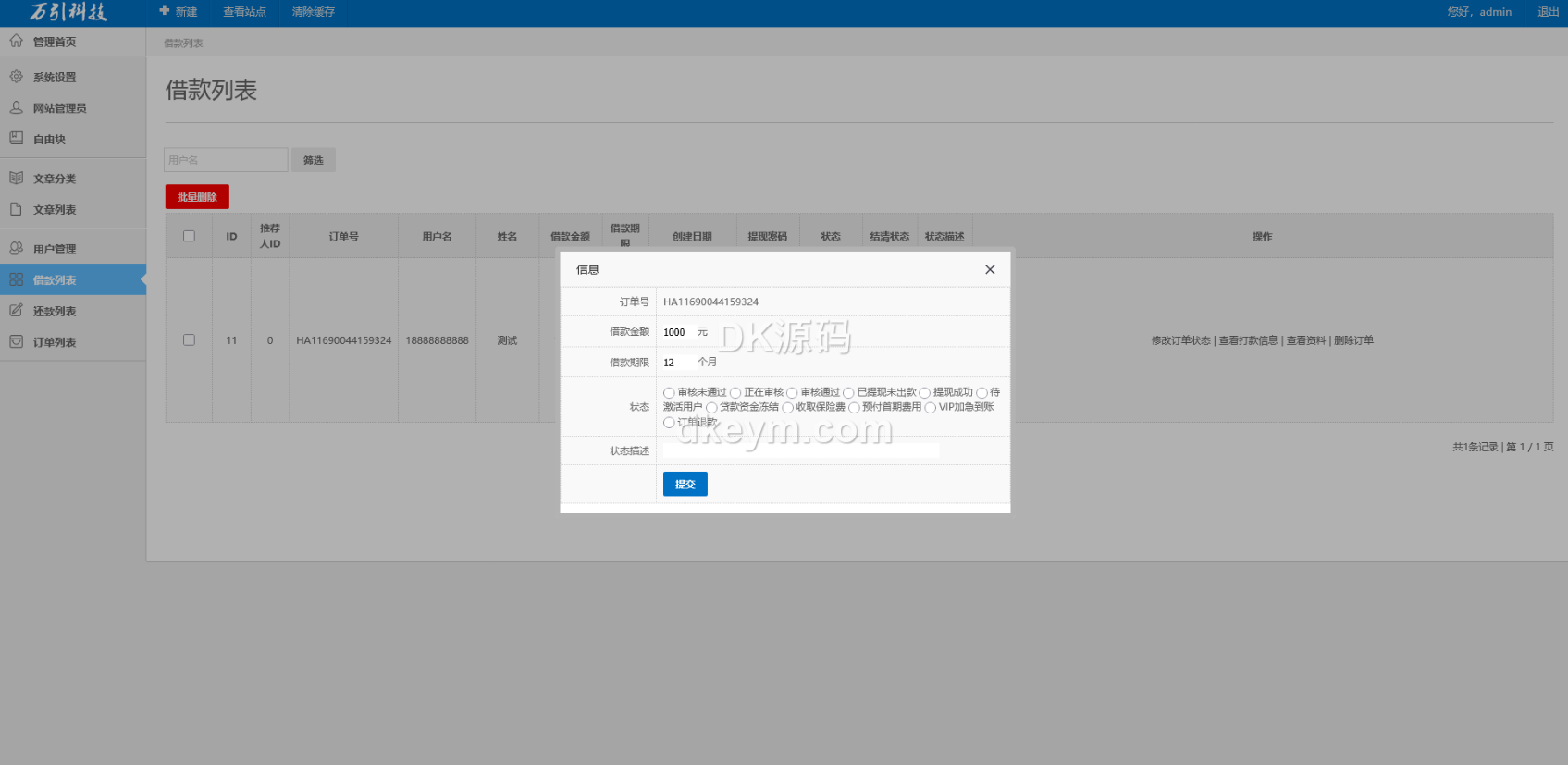
Task: Click the 用户管理 users icon
Action: point(17,249)
